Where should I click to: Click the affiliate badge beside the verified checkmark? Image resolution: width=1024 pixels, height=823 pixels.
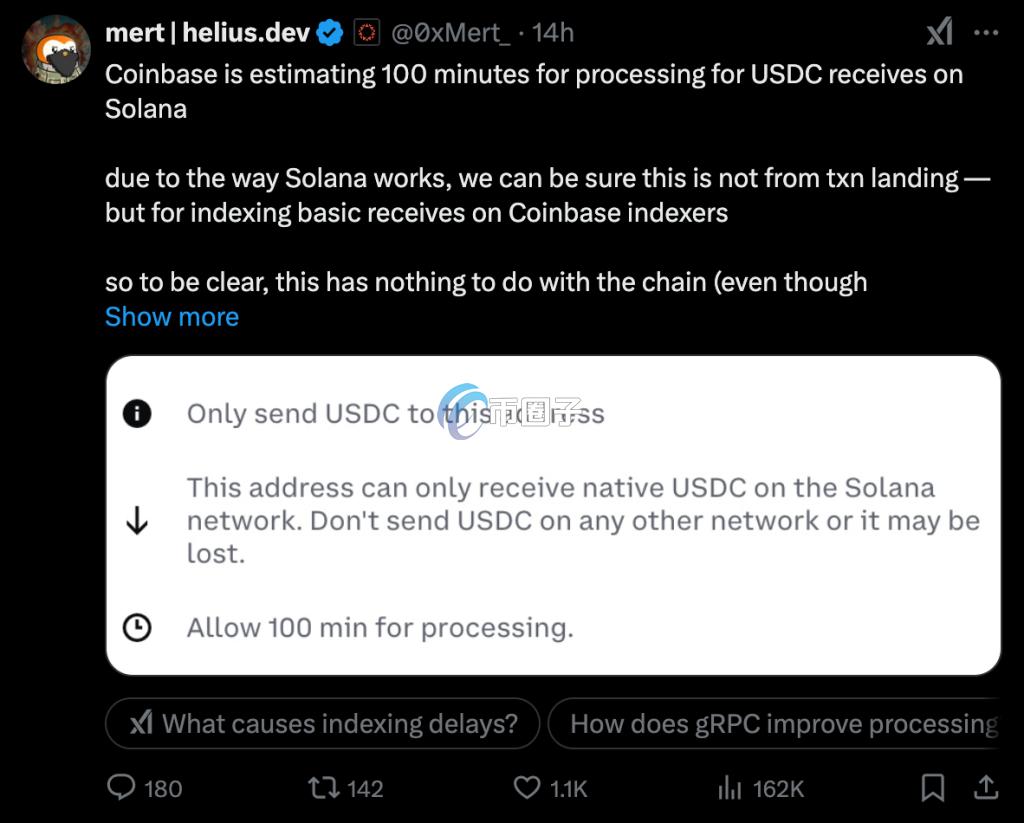(x=366, y=33)
